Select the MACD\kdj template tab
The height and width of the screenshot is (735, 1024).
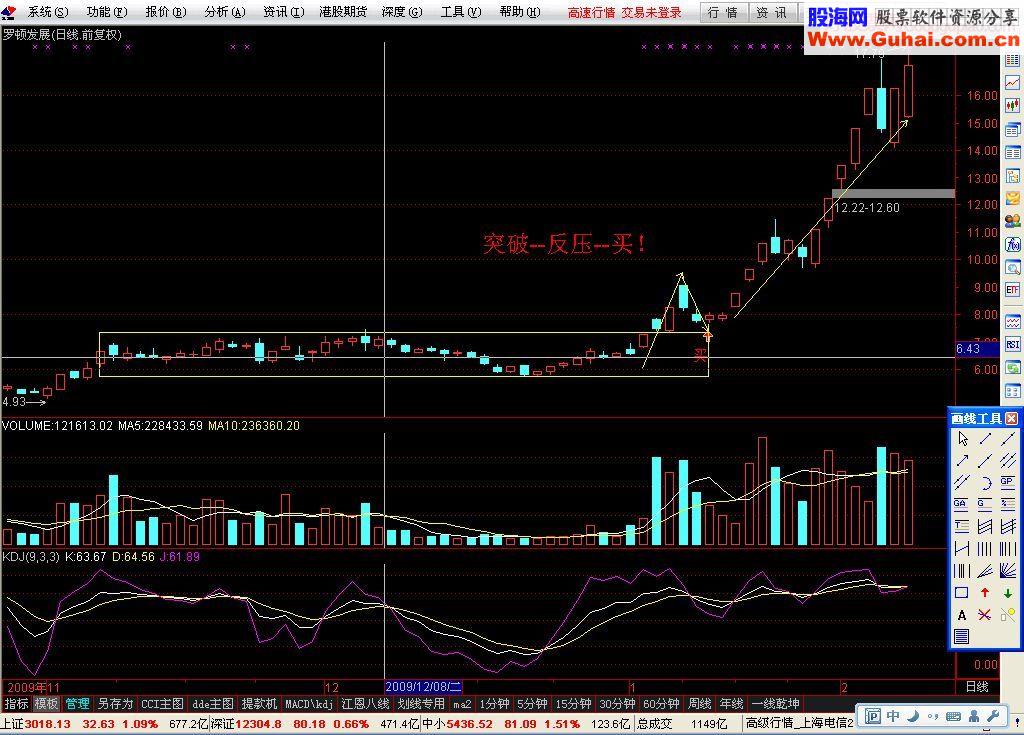tap(309, 704)
